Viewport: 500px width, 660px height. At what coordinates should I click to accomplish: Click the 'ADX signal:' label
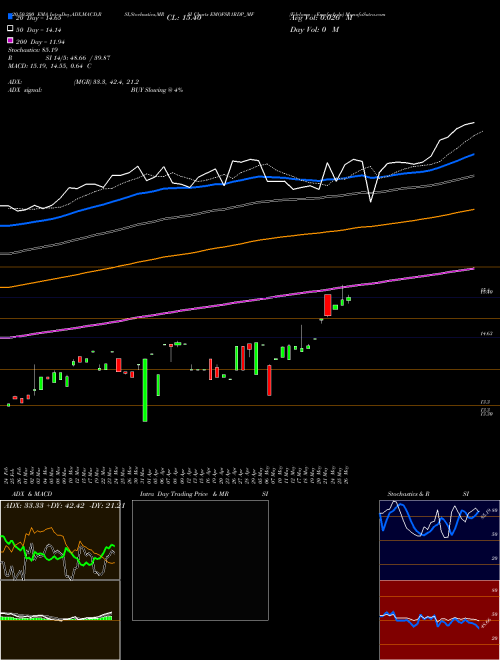[x=25, y=90]
